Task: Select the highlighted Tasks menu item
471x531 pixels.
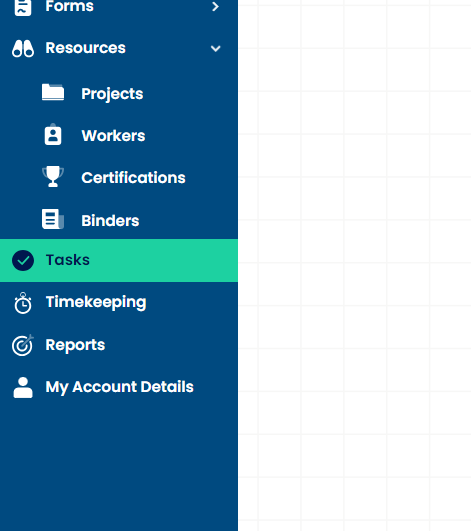Action: 119,260
